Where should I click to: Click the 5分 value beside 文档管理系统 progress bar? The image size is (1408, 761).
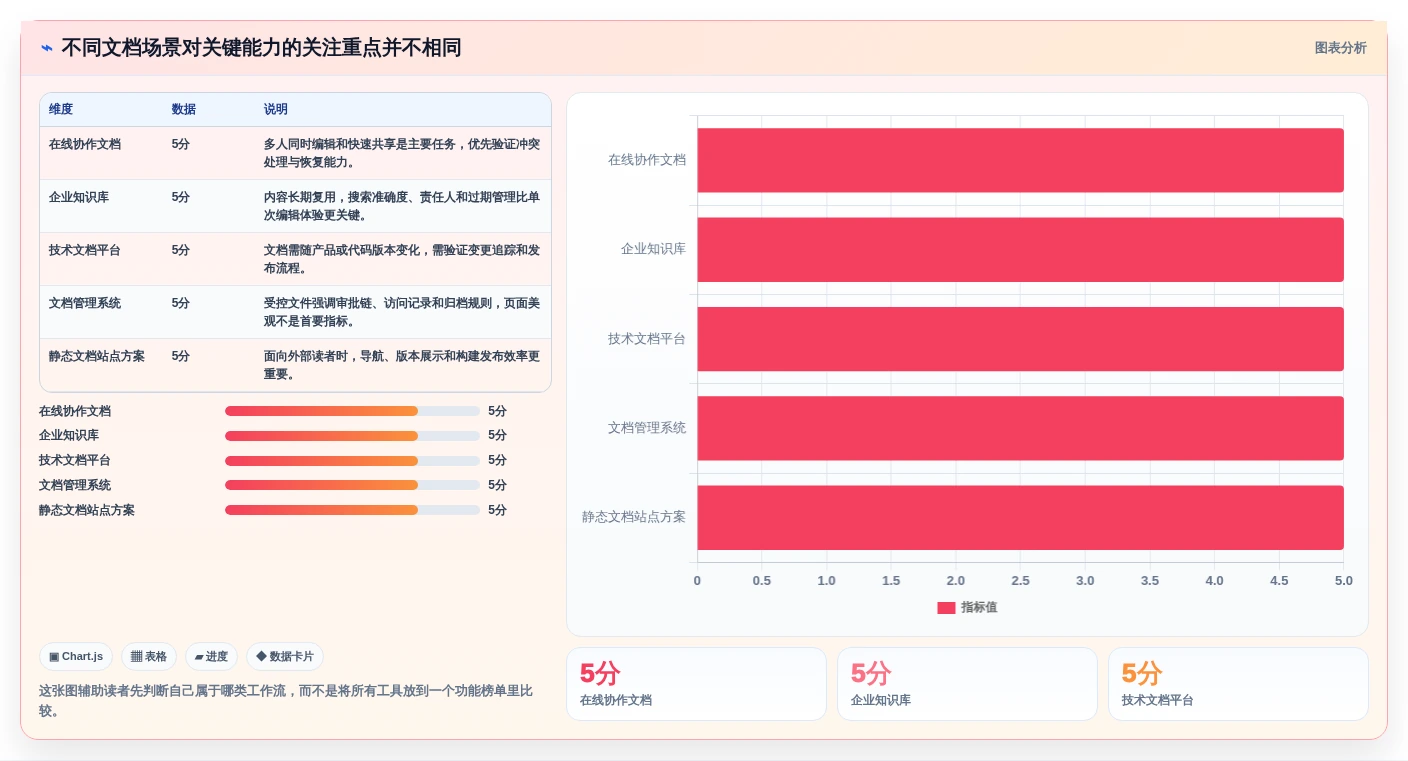pos(497,485)
